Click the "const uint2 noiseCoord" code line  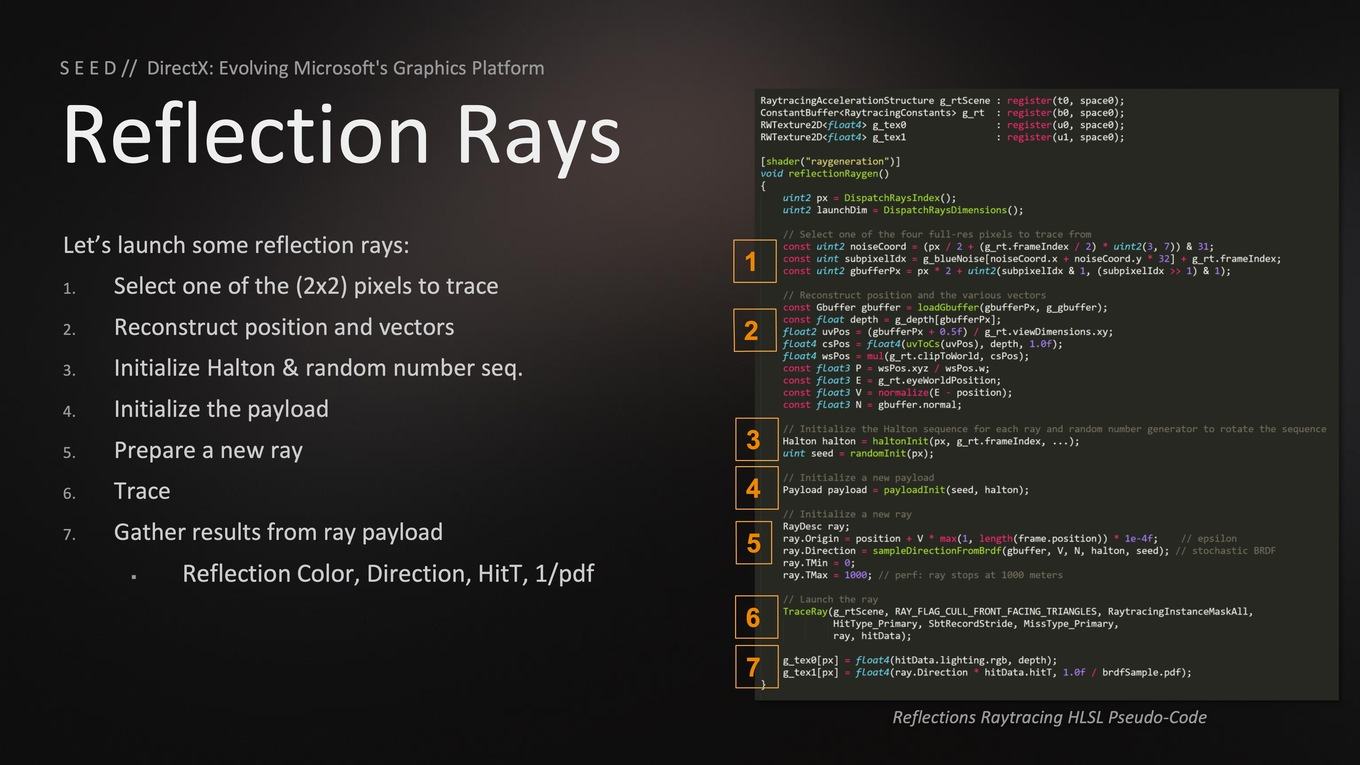point(998,246)
